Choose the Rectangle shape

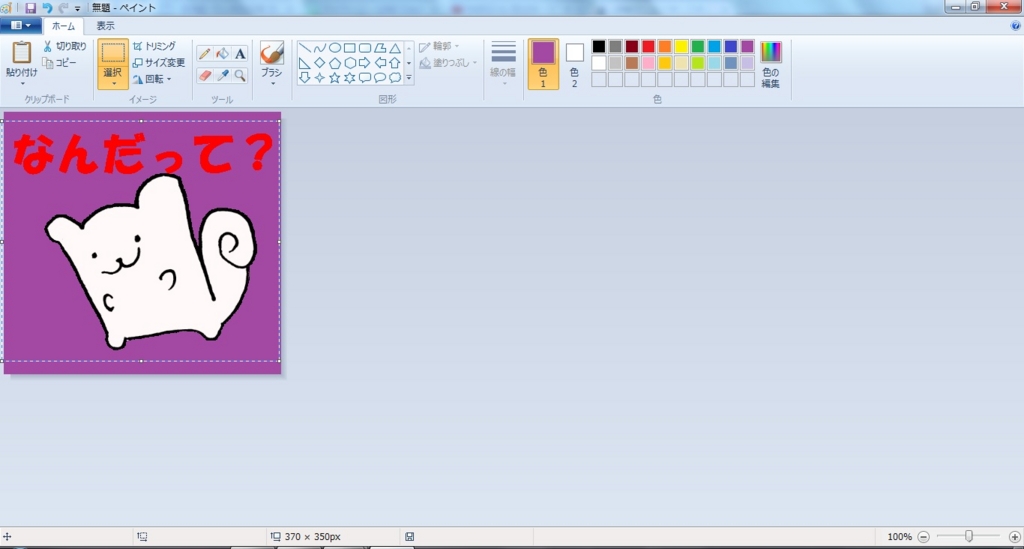pos(349,48)
